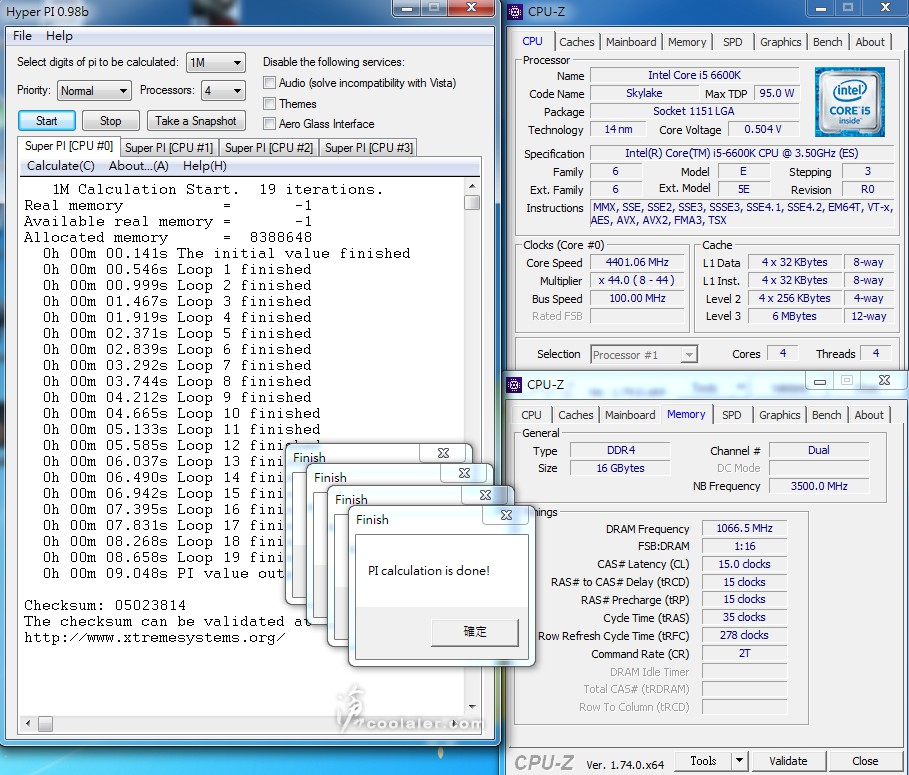909x775 pixels.
Task: Expand the Tools dropdown arrow in CPU-Z
Action: coord(739,761)
